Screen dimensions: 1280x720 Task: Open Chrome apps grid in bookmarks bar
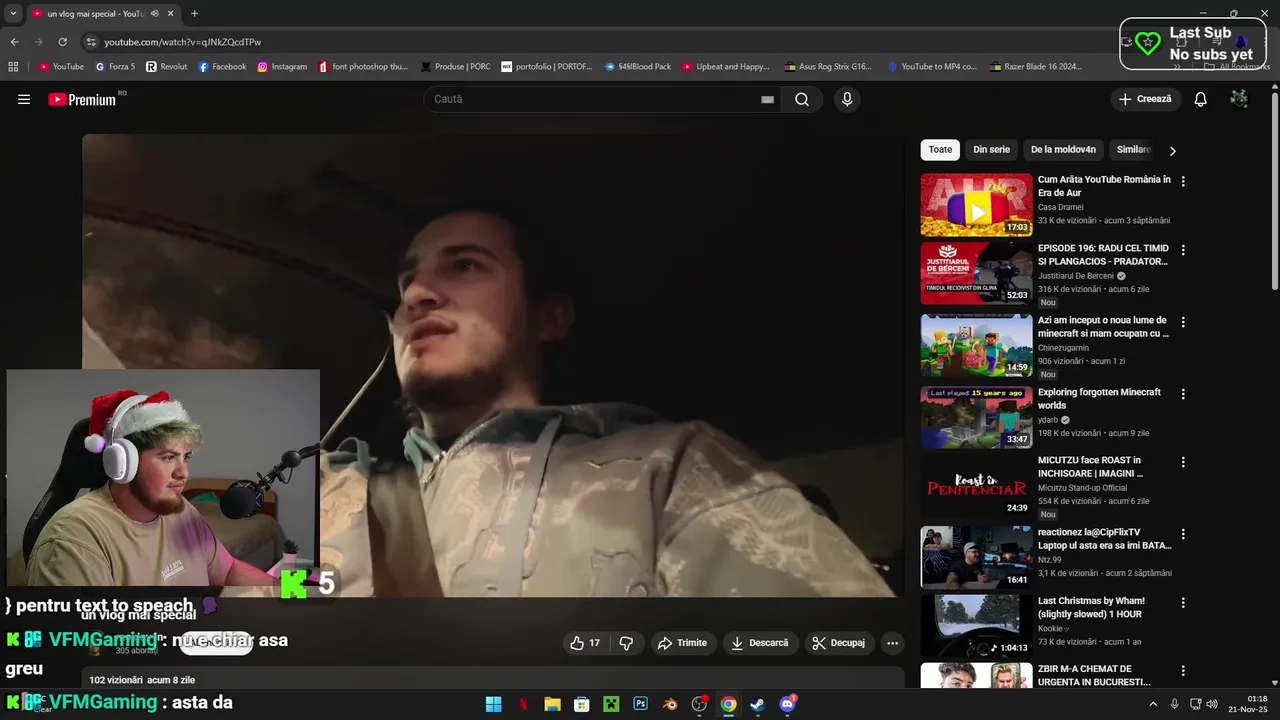(13, 66)
